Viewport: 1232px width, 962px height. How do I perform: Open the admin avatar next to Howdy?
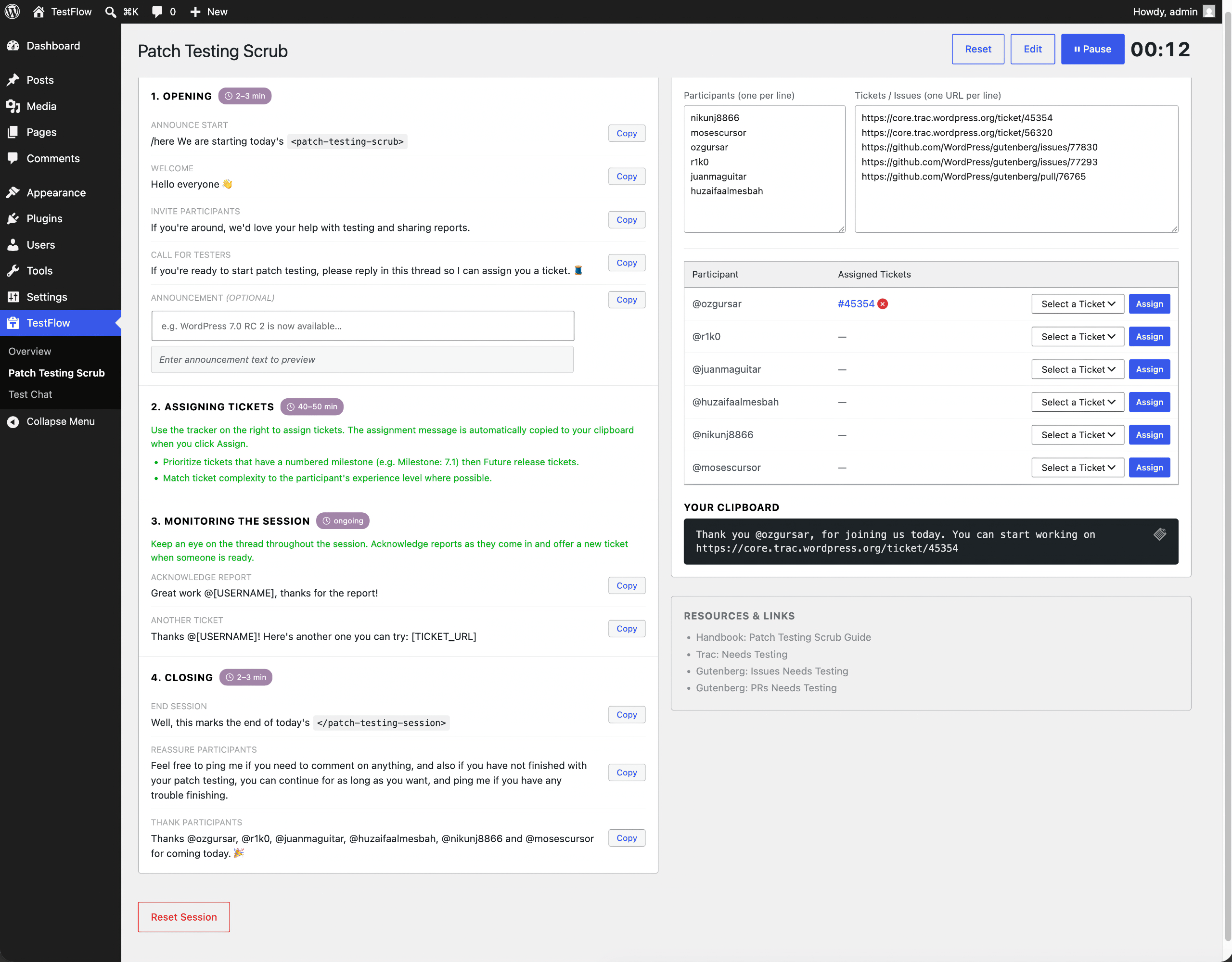coord(1208,11)
